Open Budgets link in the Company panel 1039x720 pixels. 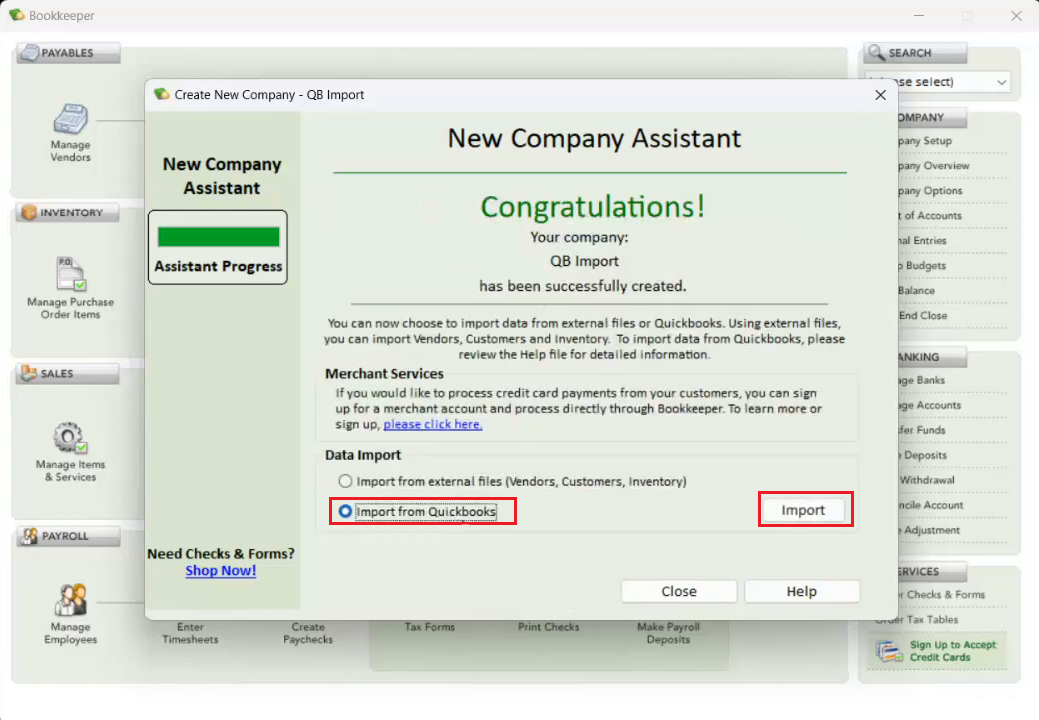(x=922, y=266)
